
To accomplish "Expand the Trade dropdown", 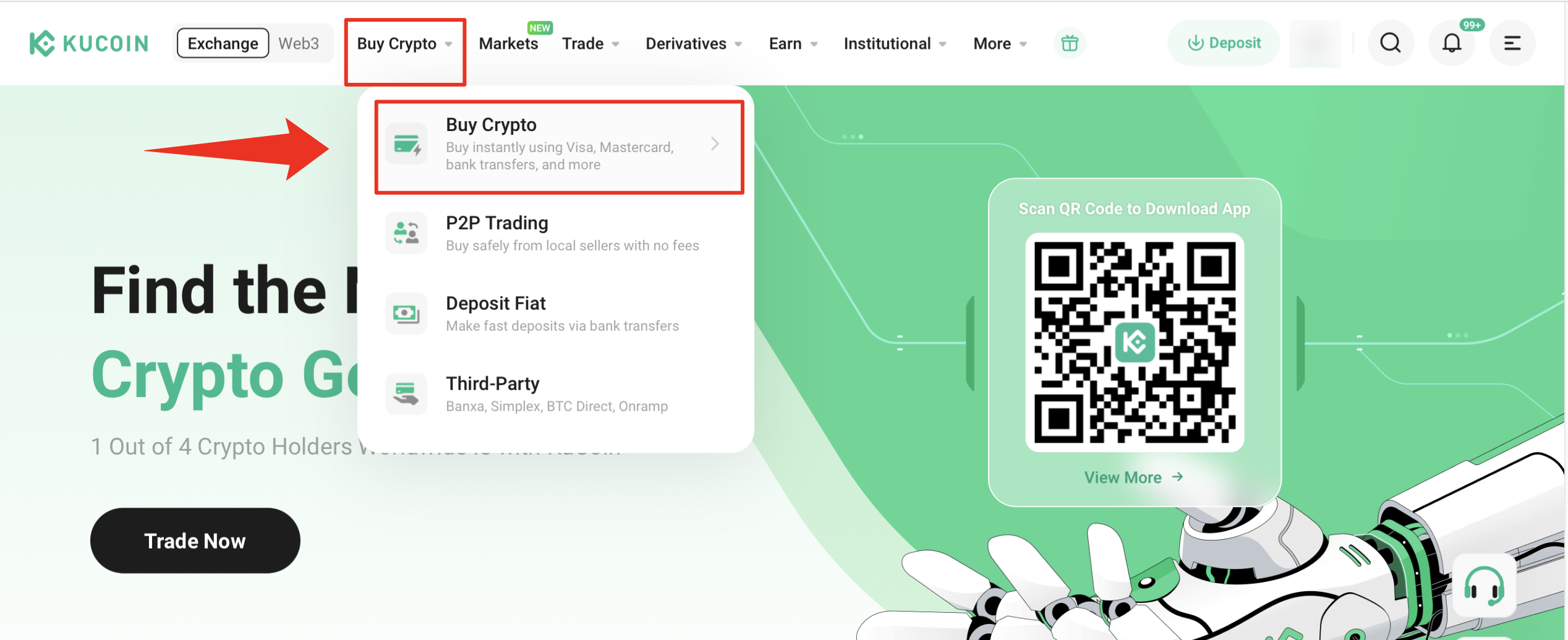I will pyautogui.click(x=590, y=43).
